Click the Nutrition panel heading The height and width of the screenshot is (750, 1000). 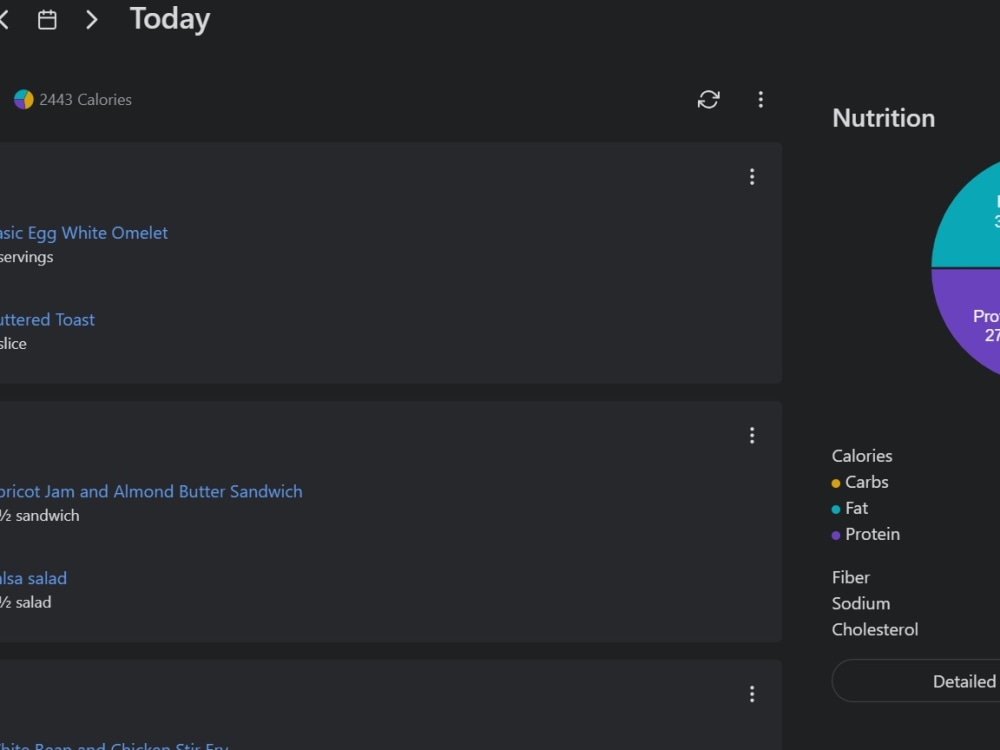pos(883,119)
